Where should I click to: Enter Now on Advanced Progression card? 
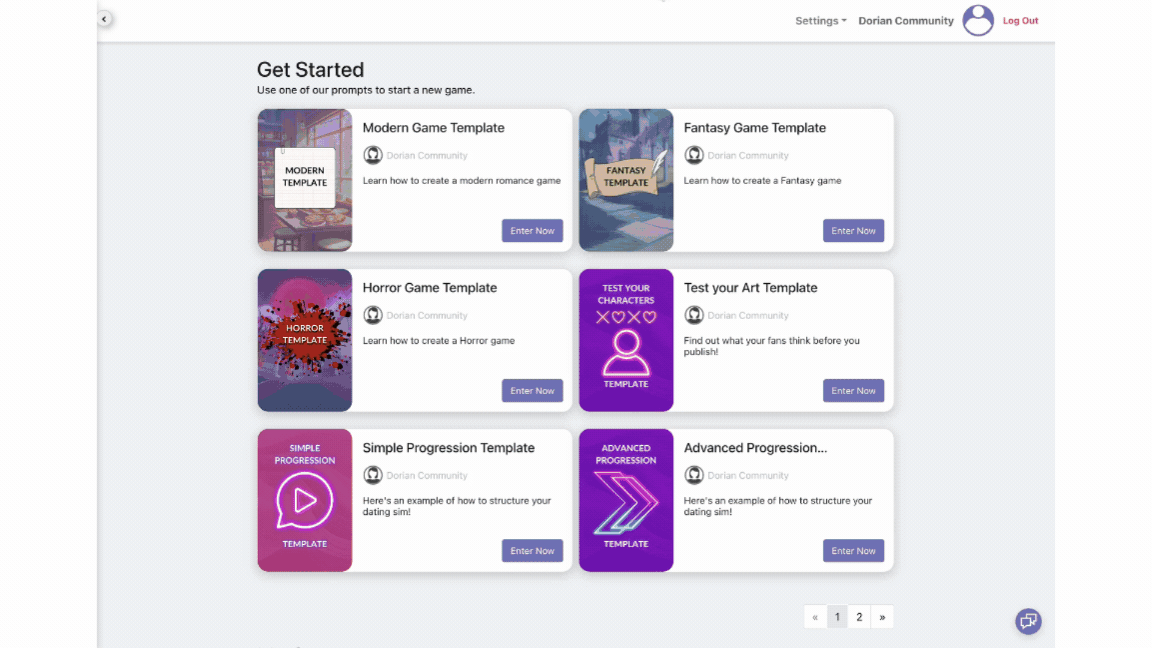click(x=853, y=551)
